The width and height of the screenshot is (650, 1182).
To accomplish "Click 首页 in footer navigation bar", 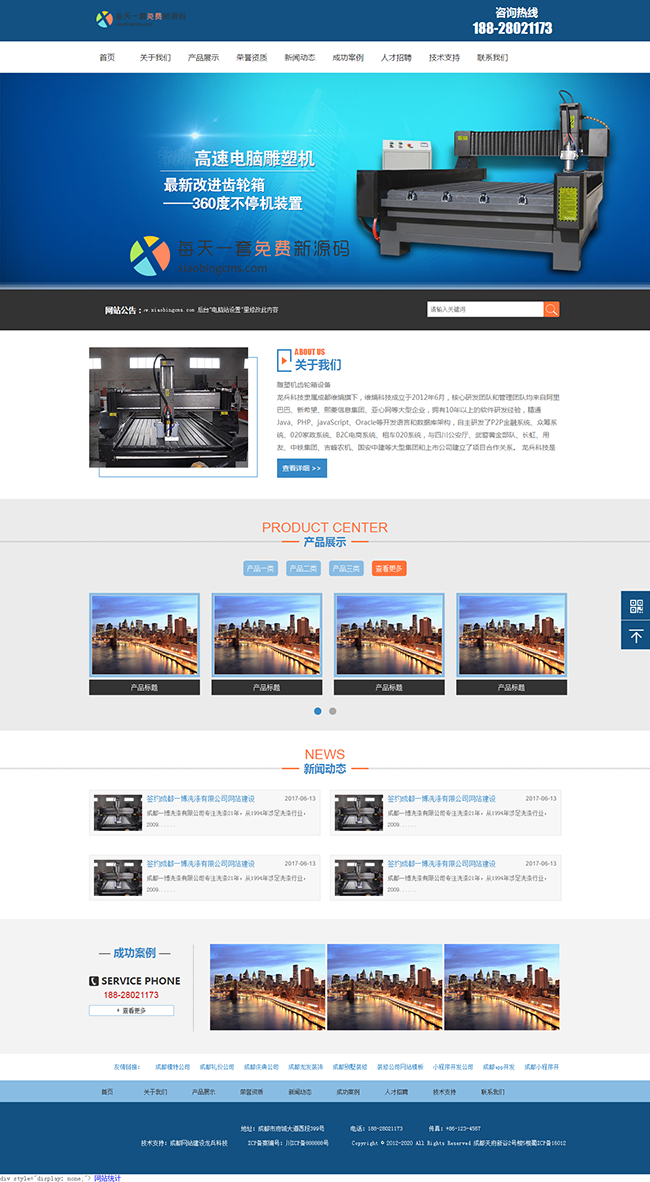I will point(107,1092).
